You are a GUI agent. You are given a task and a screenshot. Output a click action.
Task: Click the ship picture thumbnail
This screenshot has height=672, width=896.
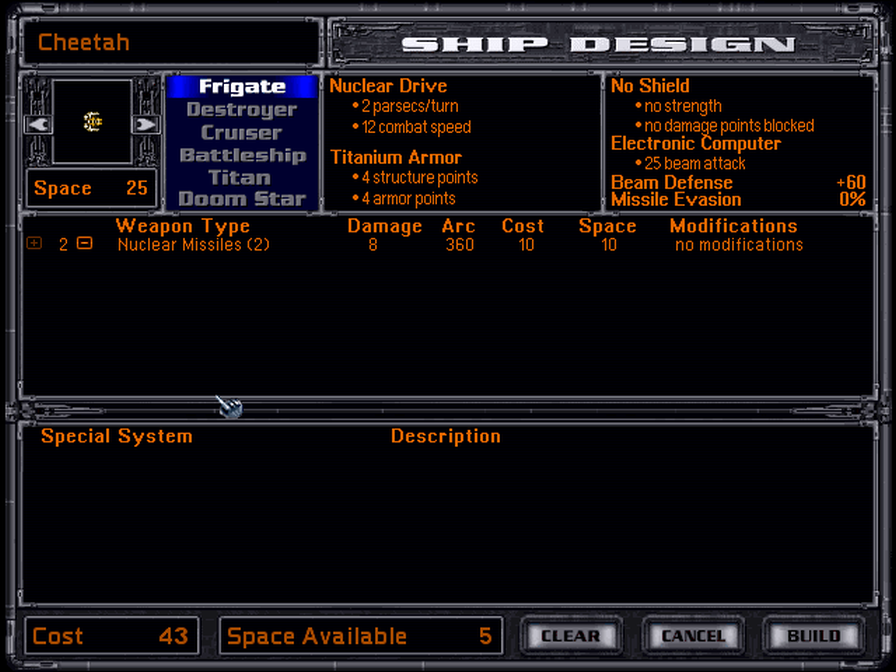(92, 121)
